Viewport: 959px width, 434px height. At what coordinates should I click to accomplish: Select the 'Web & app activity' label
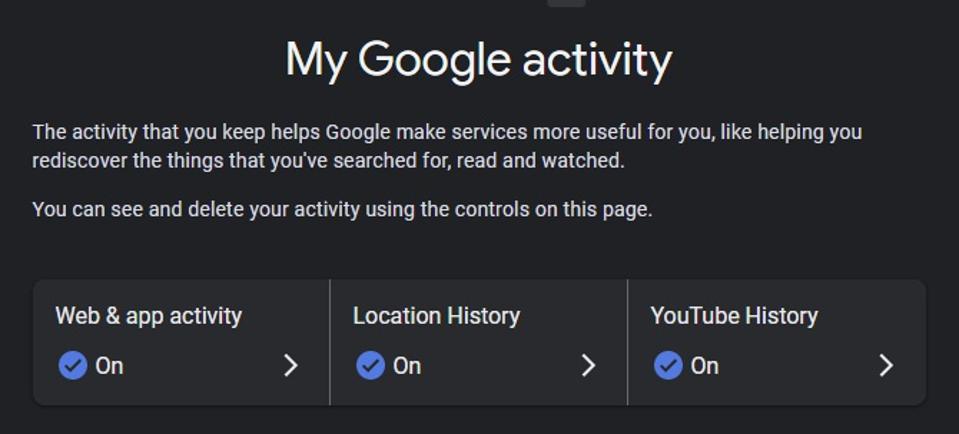[148, 316]
